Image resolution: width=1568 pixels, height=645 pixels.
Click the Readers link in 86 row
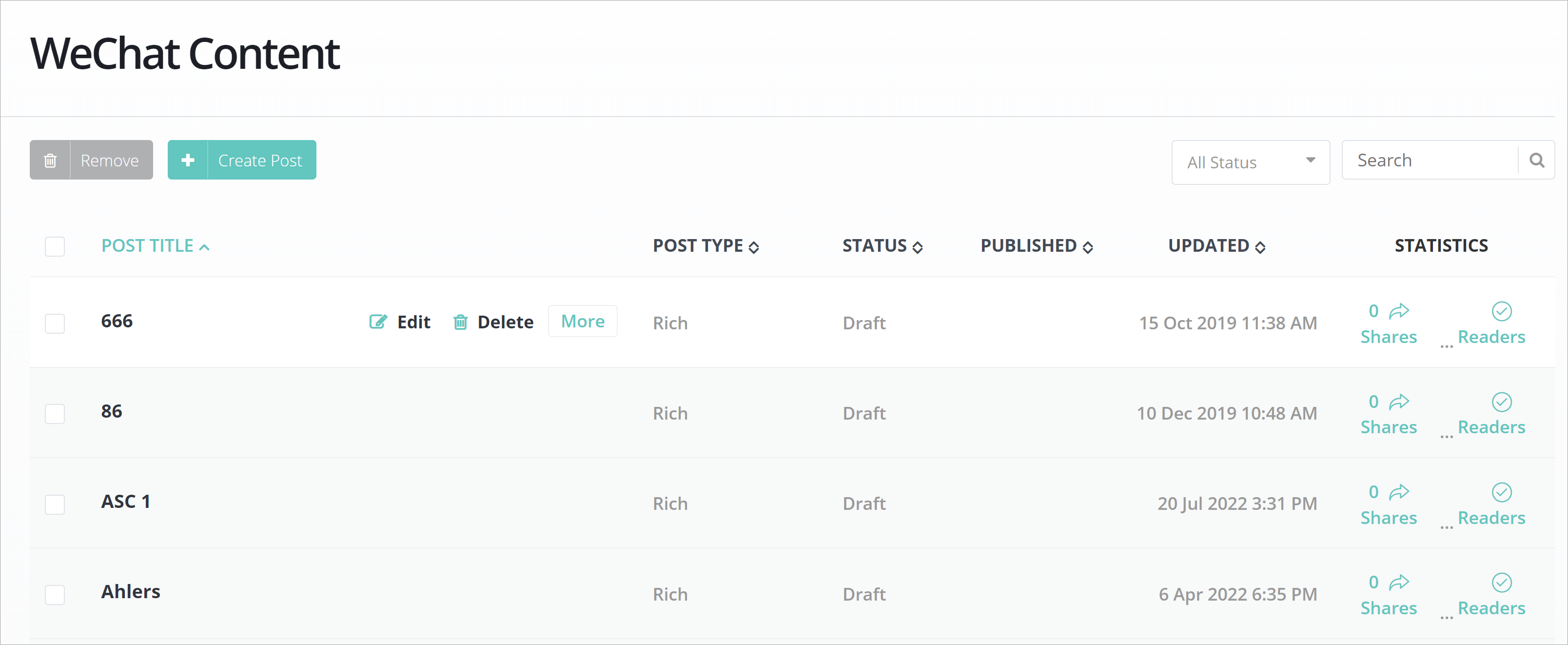(x=1490, y=427)
